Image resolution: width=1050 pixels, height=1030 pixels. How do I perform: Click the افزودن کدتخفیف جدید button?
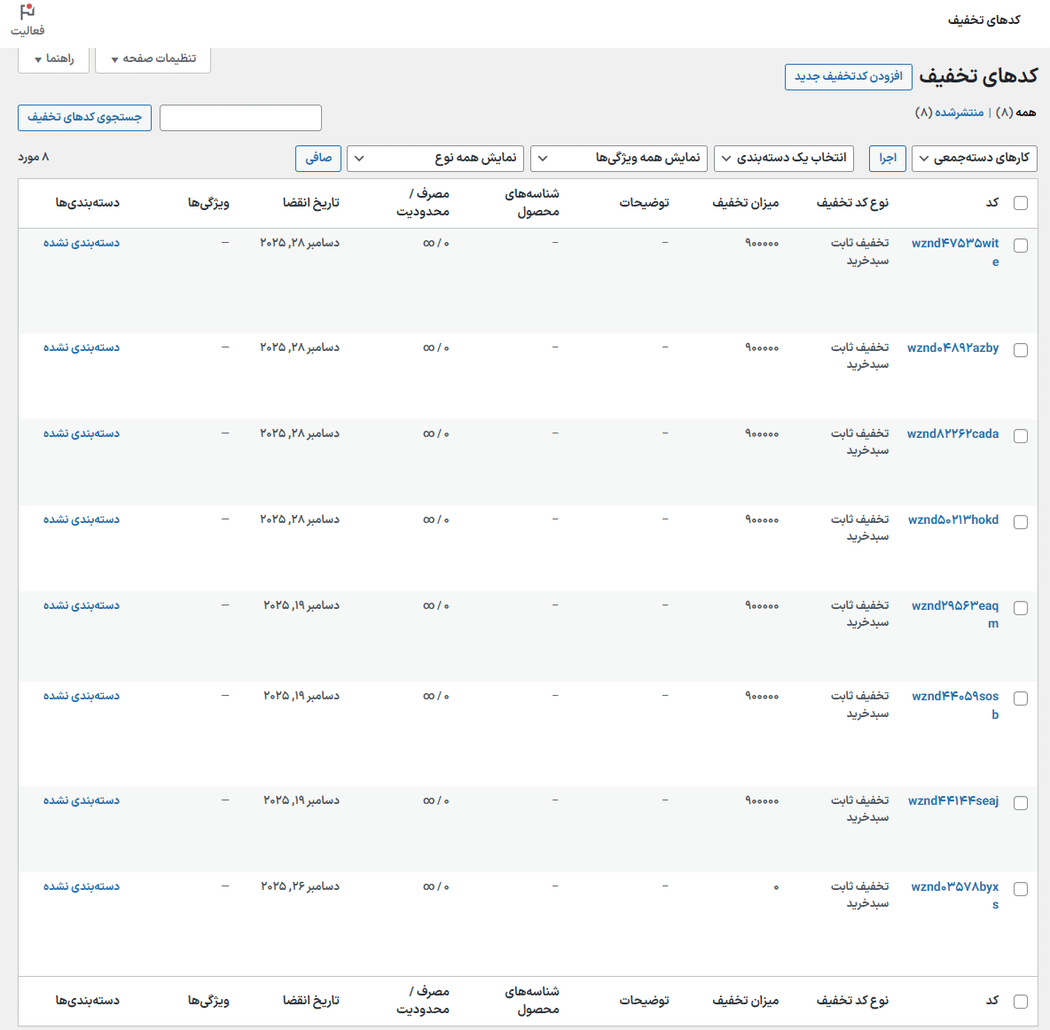(848, 77)
